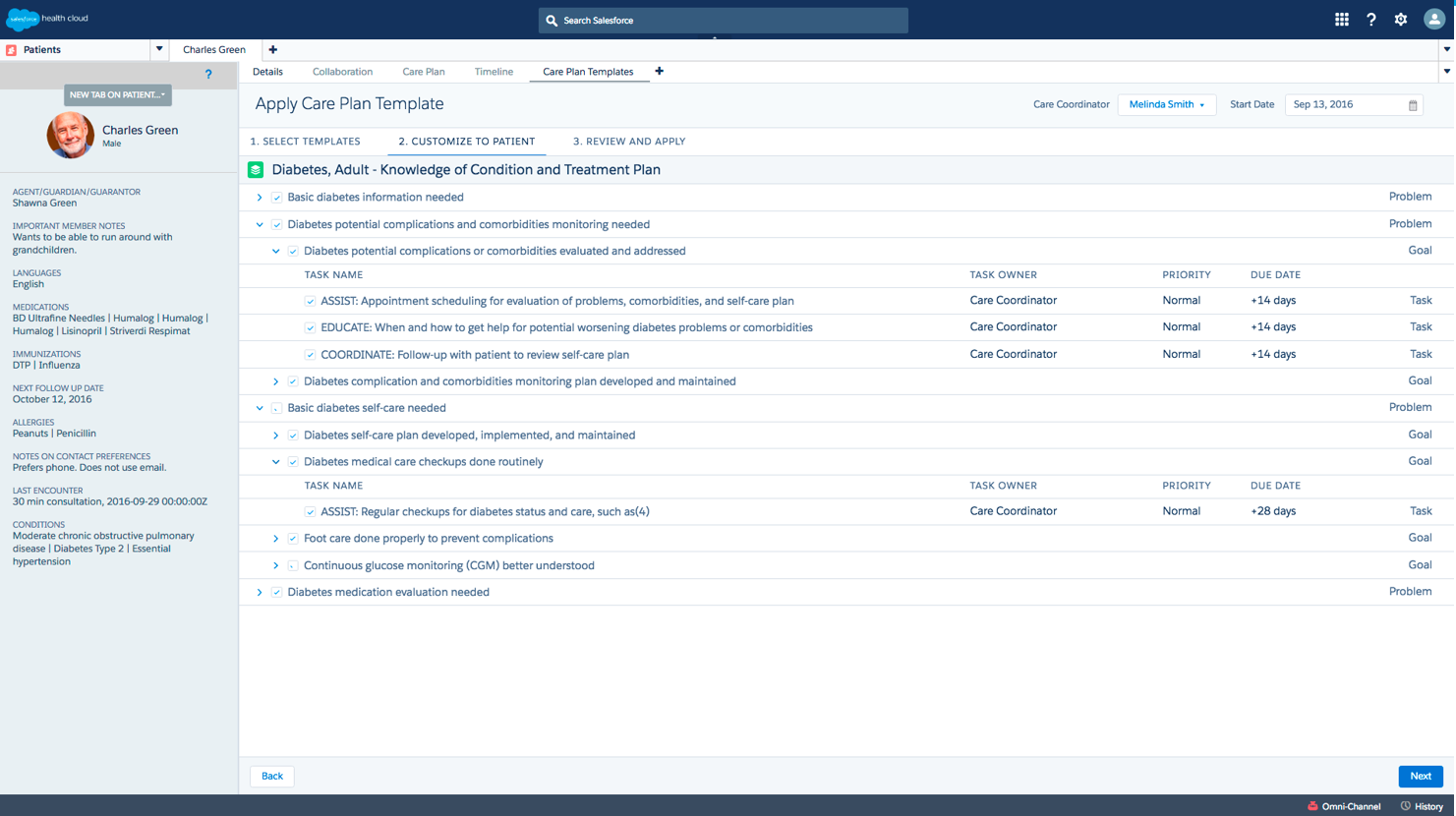Click the plus icon beside Charles Green tab

pyautogui.click(x=272, y=49)
